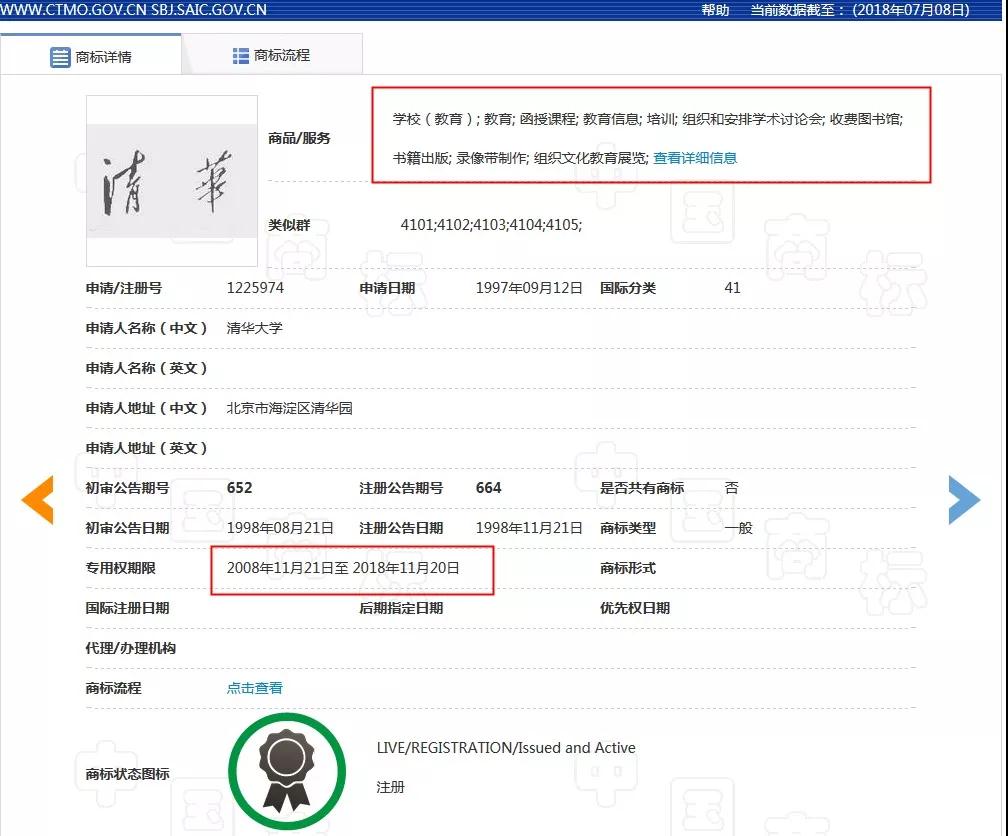The height and width of the screenshot is (836, 1008).
Task: Click the 国际注册日期 field label
Action: pyautogui.click(x=127, y=608)
